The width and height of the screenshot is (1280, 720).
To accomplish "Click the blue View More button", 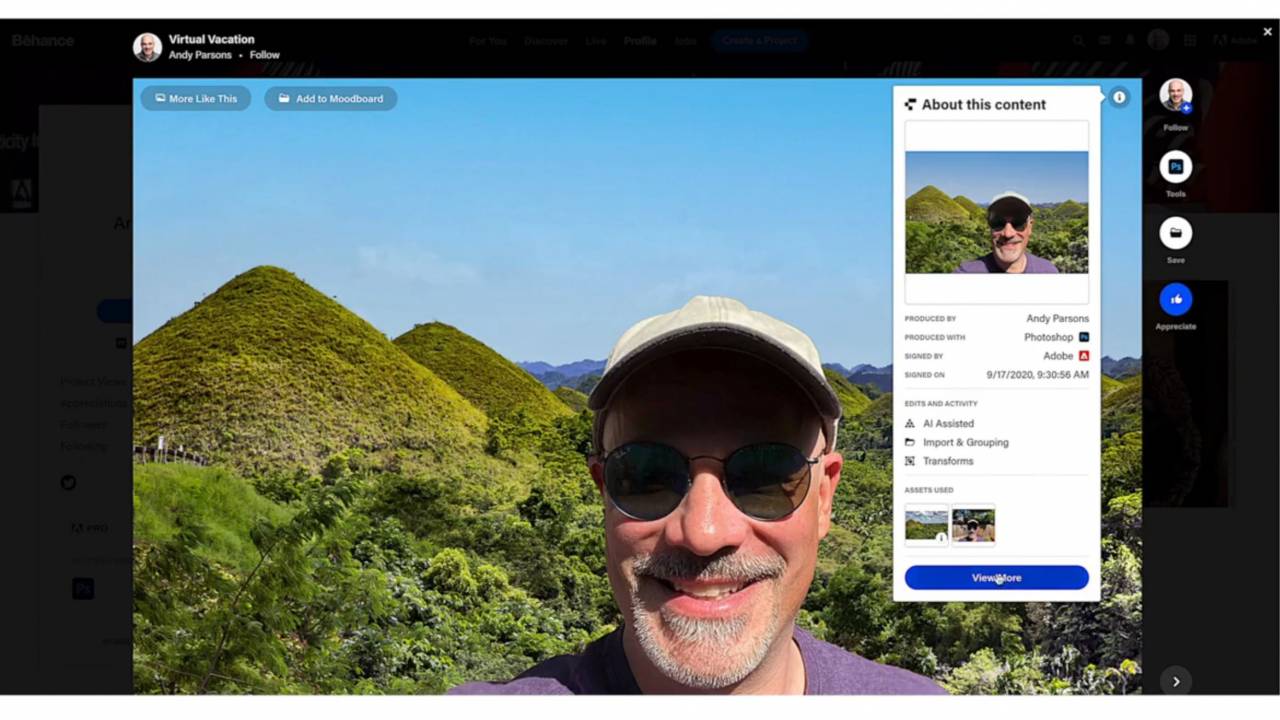I will click(997, 578).
